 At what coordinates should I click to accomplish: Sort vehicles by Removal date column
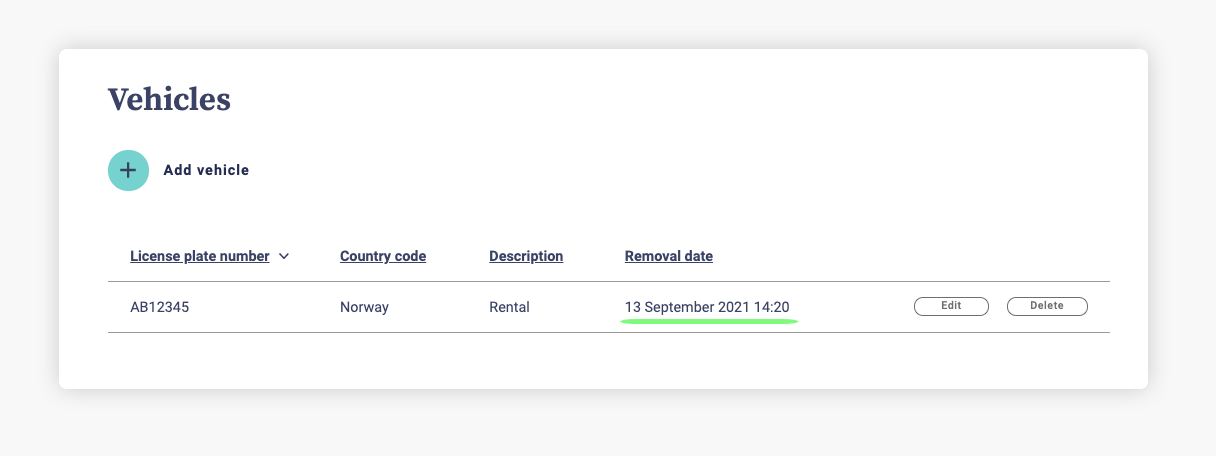pos(669,256)
